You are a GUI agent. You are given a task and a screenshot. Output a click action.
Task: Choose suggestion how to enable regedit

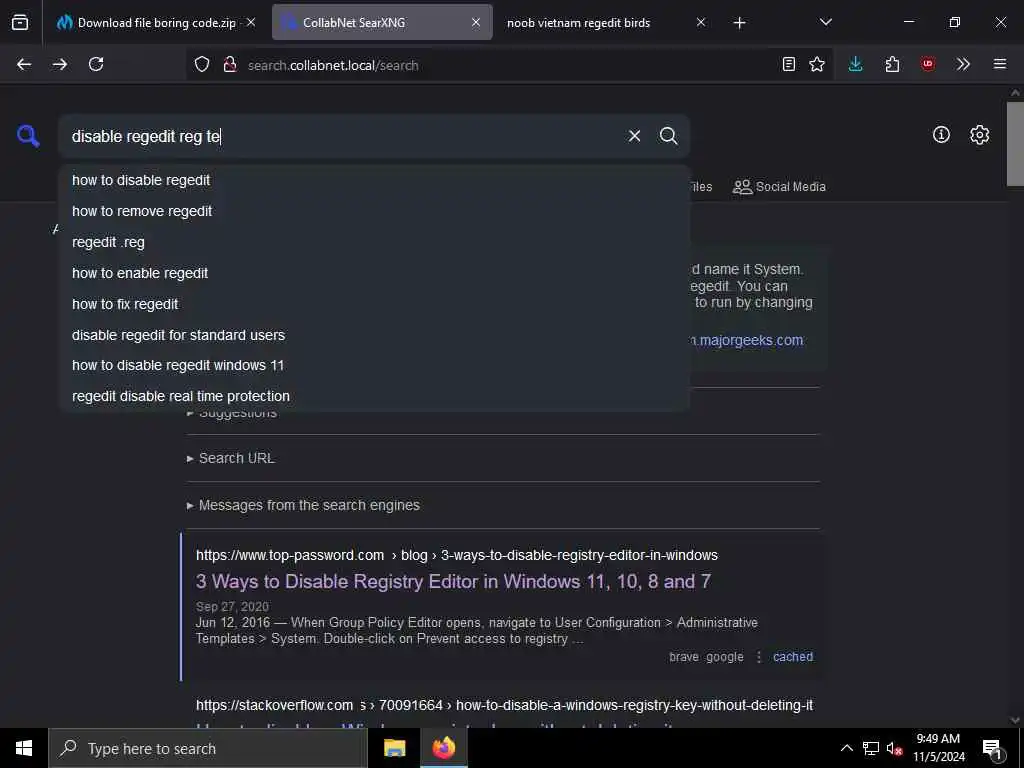[x=374, y=273]
